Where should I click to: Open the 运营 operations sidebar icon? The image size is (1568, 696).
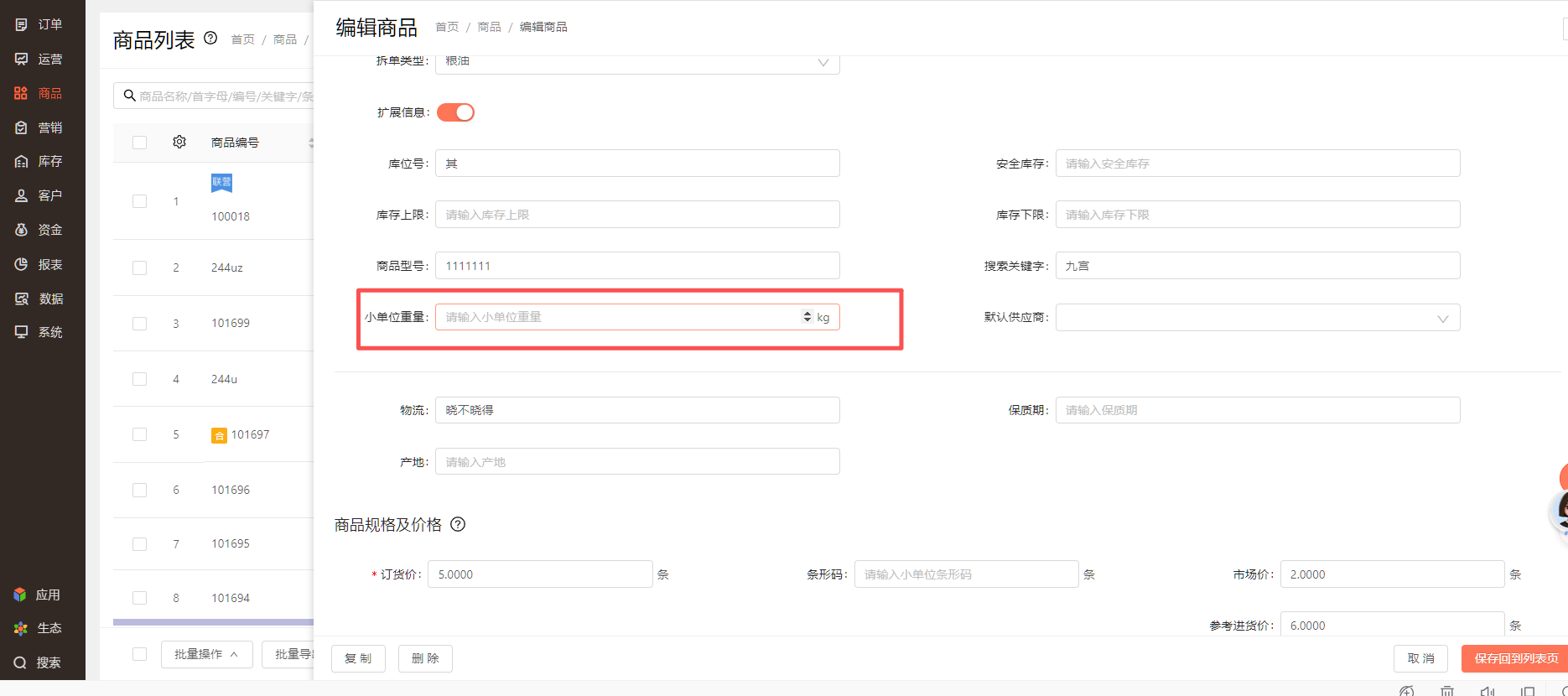pyautogui.click(x=22, y=59)
